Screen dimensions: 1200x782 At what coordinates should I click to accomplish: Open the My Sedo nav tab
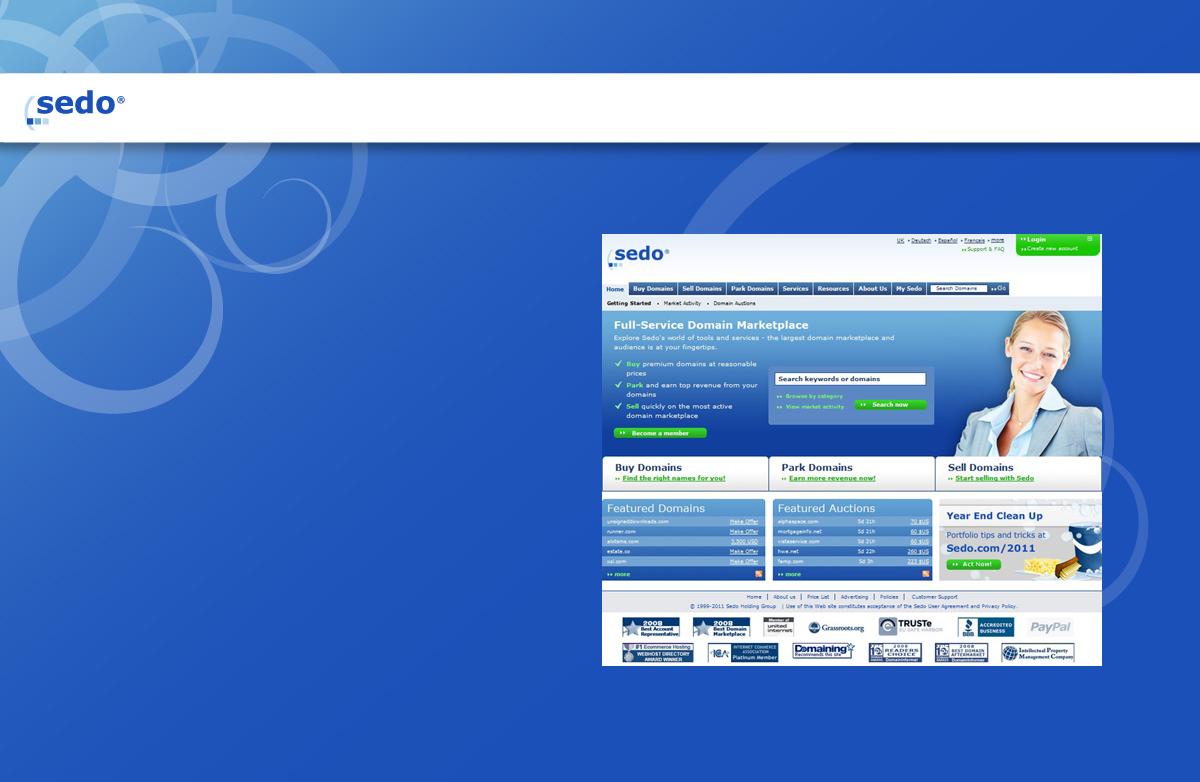pos(909,289)
